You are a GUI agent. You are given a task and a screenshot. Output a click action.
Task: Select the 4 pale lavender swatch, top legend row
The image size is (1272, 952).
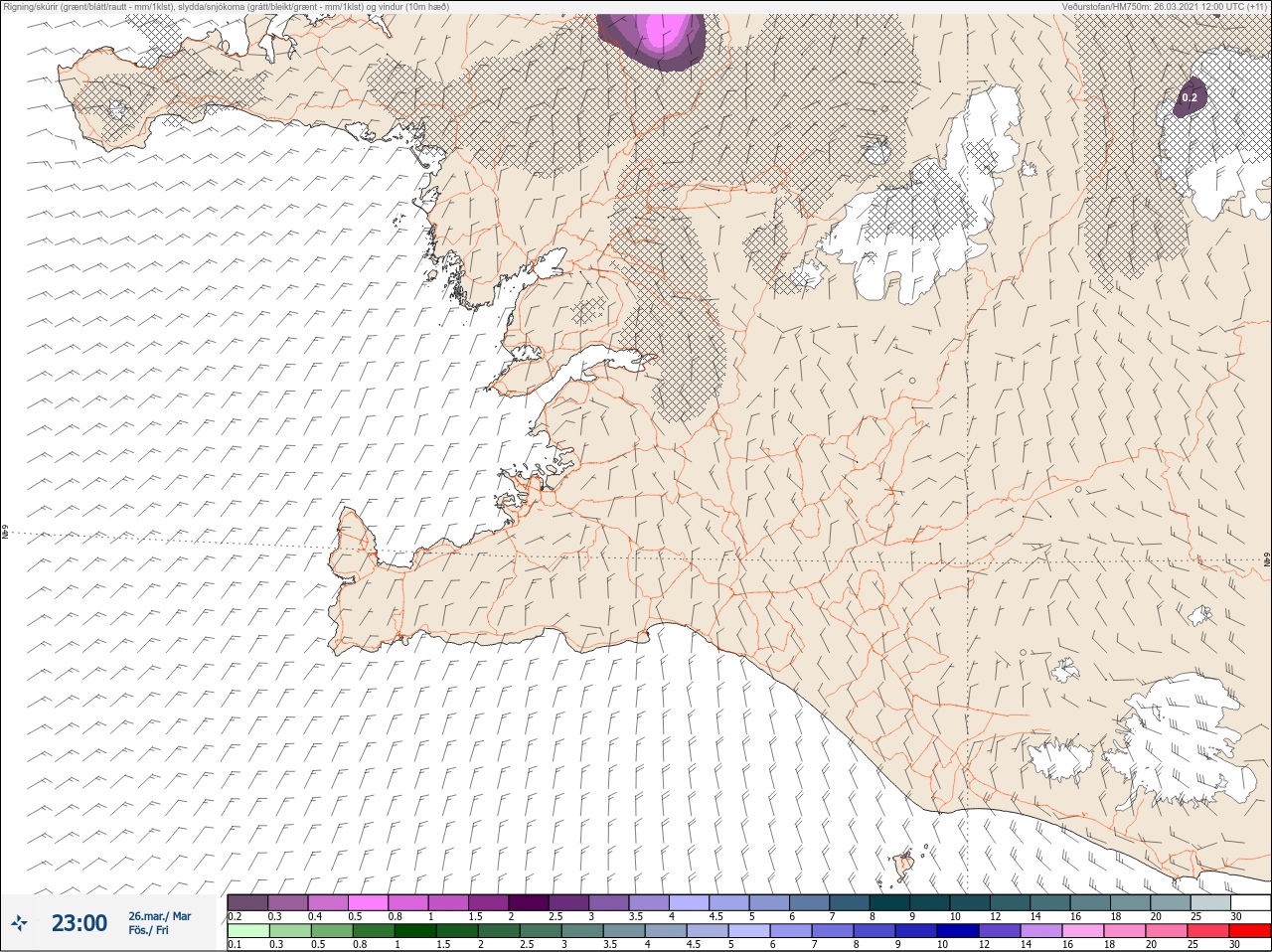coord(689,902)
